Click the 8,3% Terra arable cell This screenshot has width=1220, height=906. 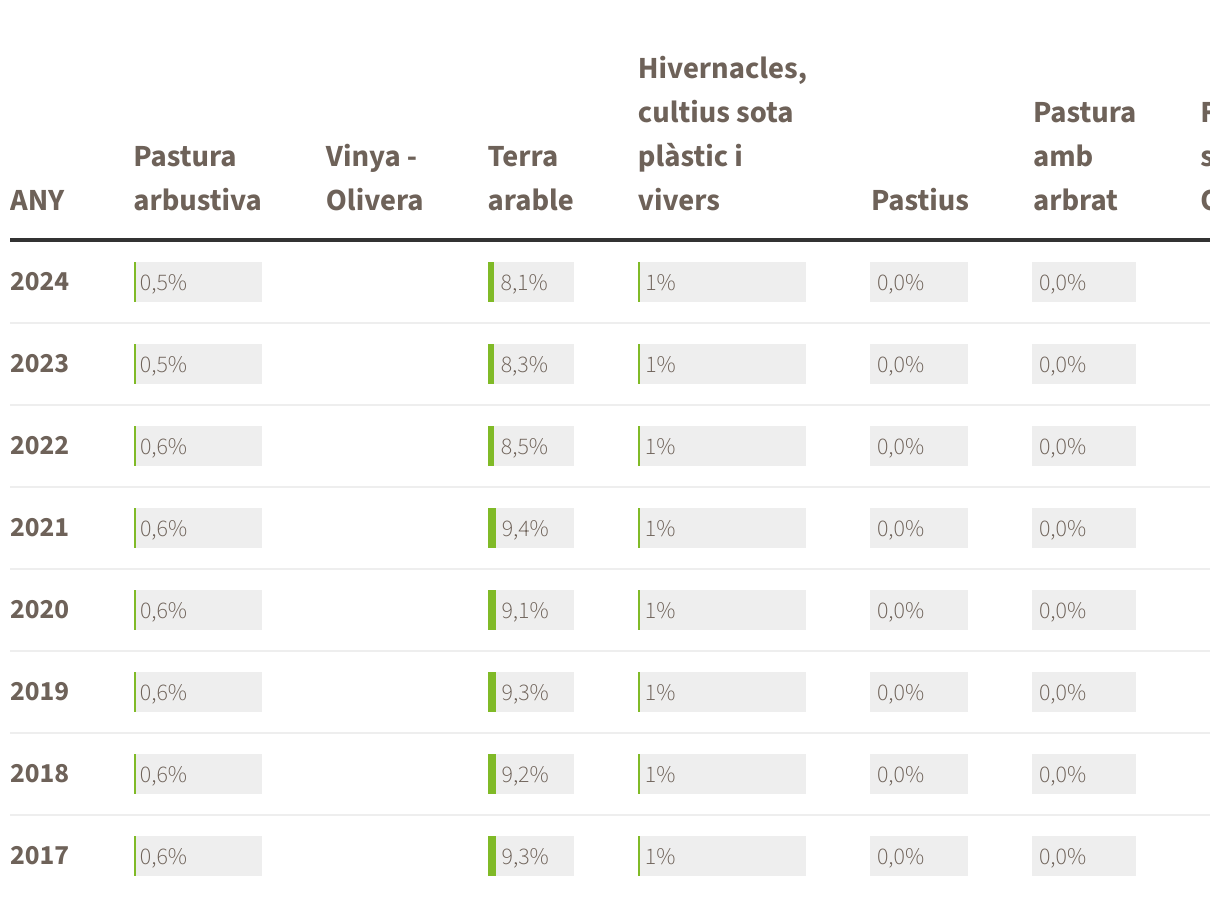point(531,364)
